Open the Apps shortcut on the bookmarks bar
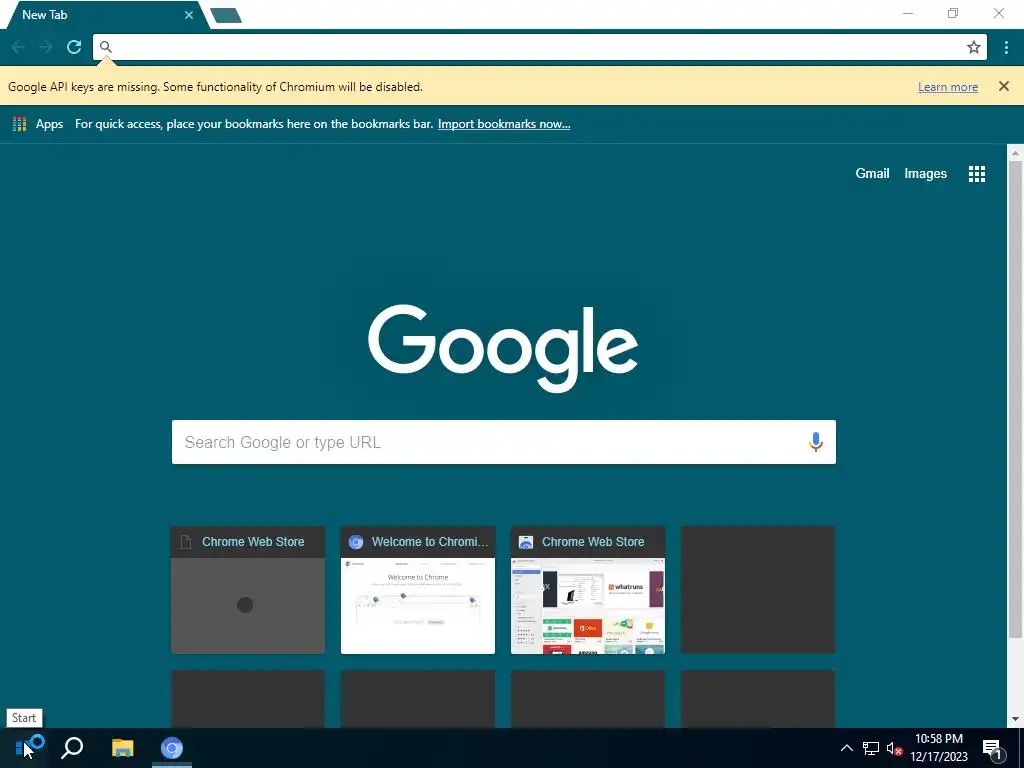 pyautogui.click(x=38, y=124)
